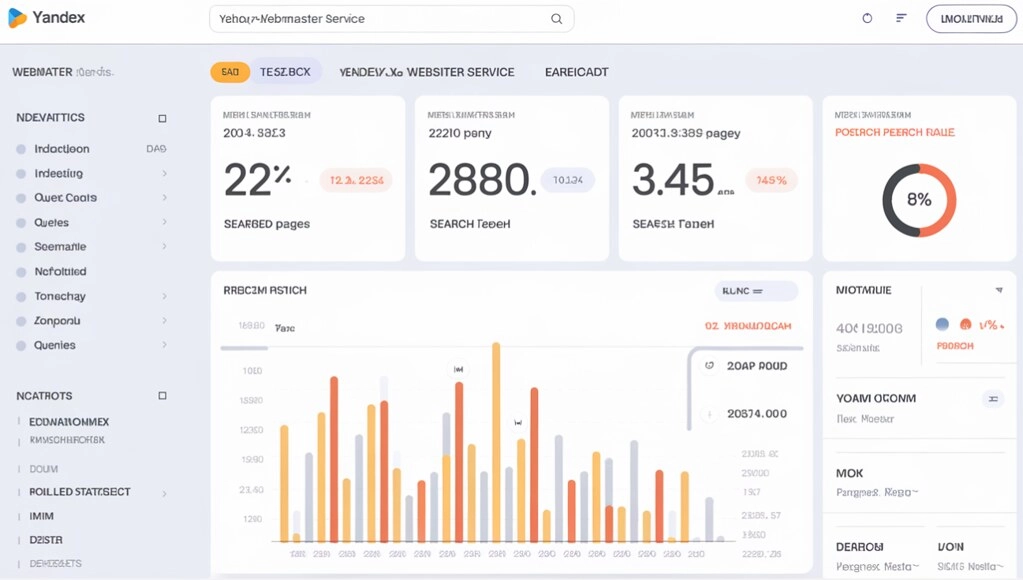This screenshot has height=580, width=1023.
Task: Click the search magnifier icon in the search bar
Action: coord(556,18)
